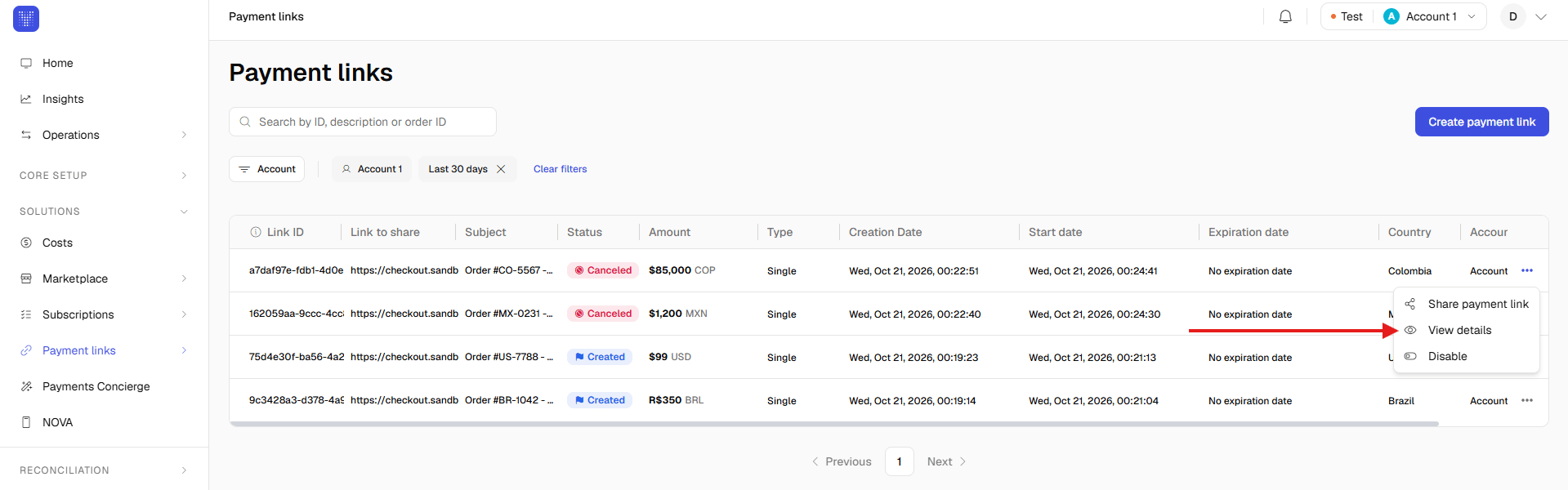The image size is (1568, 490).
Task: Collapse the SOLUTIONS section
Action: [104, 212]
